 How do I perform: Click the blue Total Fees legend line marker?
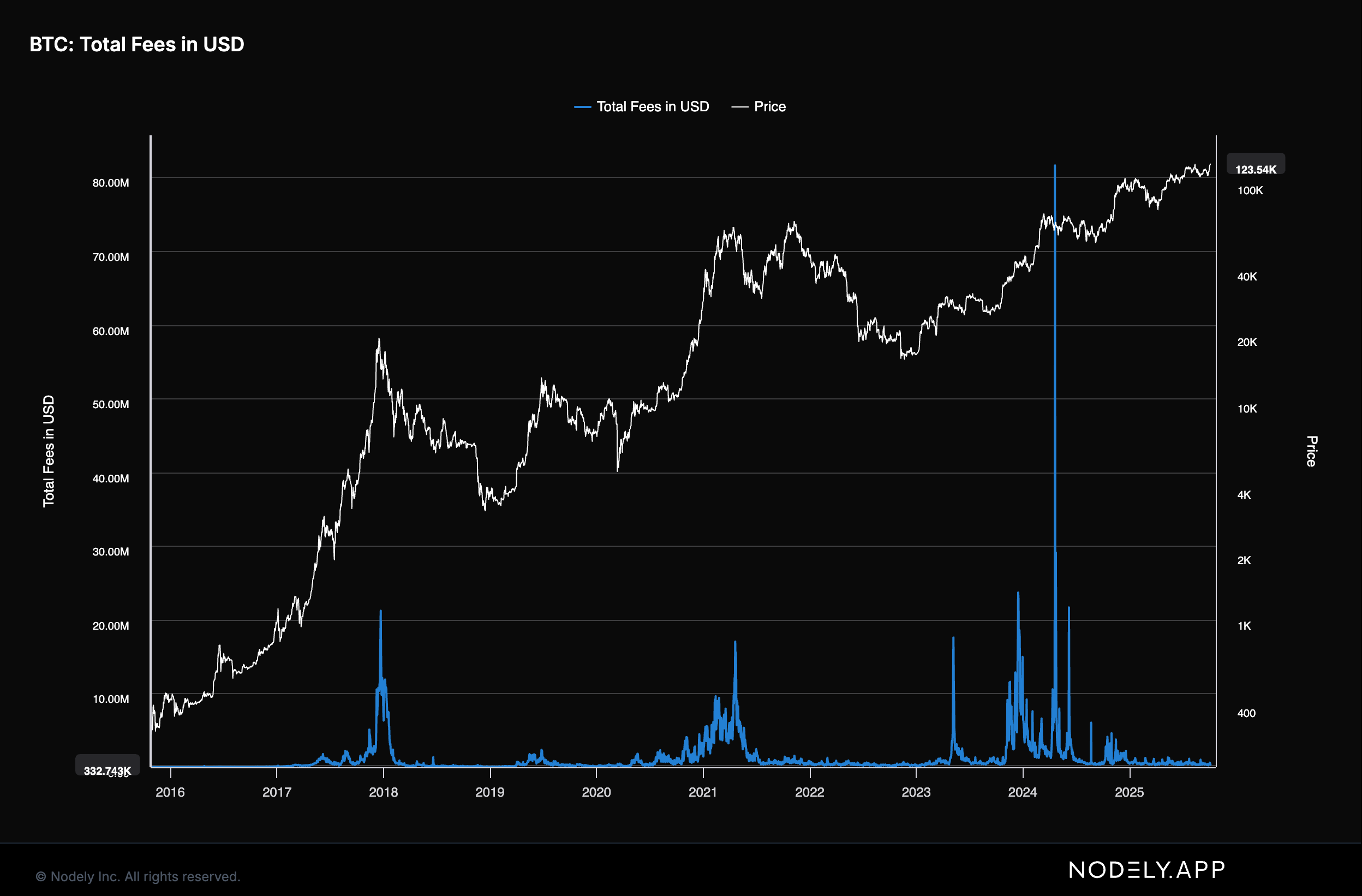tap(582, 107)
